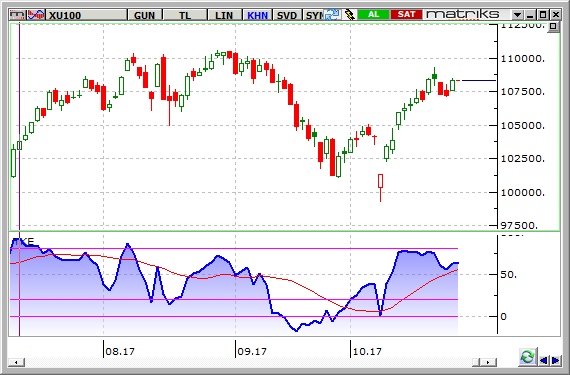The width and height of the screenshot is (570, 375).
Task: Minimize the chart window
Action: [x=530, y=15]
